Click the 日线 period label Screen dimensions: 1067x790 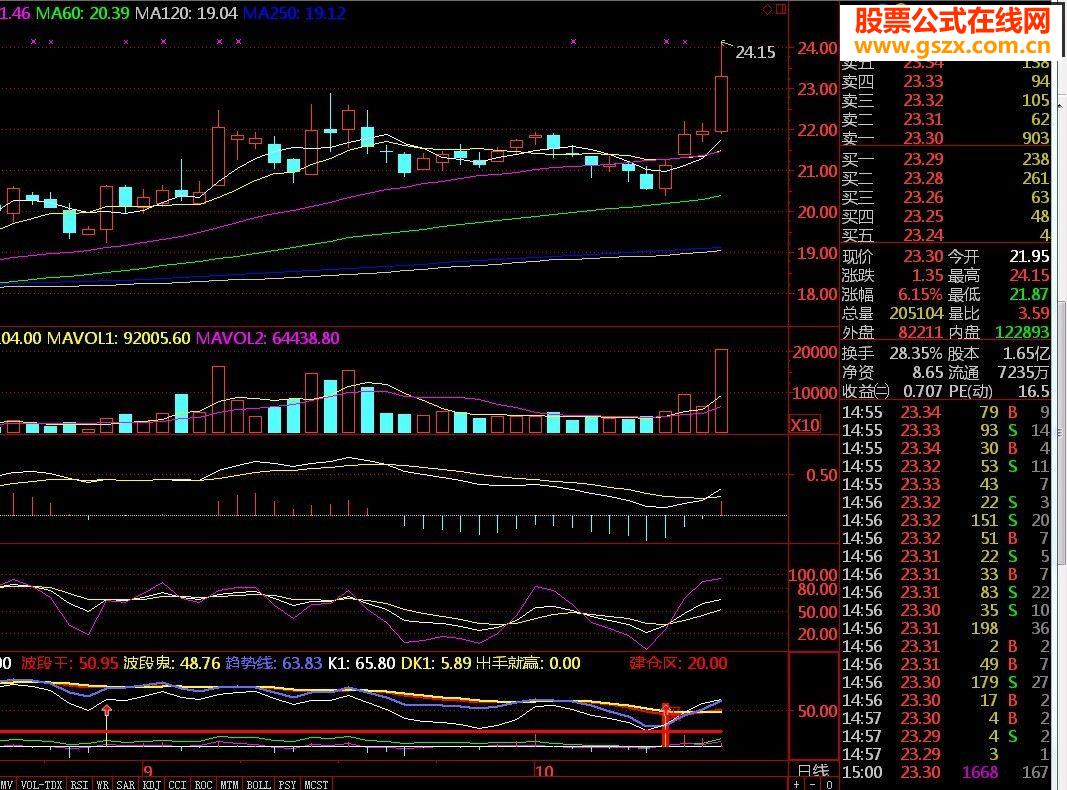(x=813, y=770)
